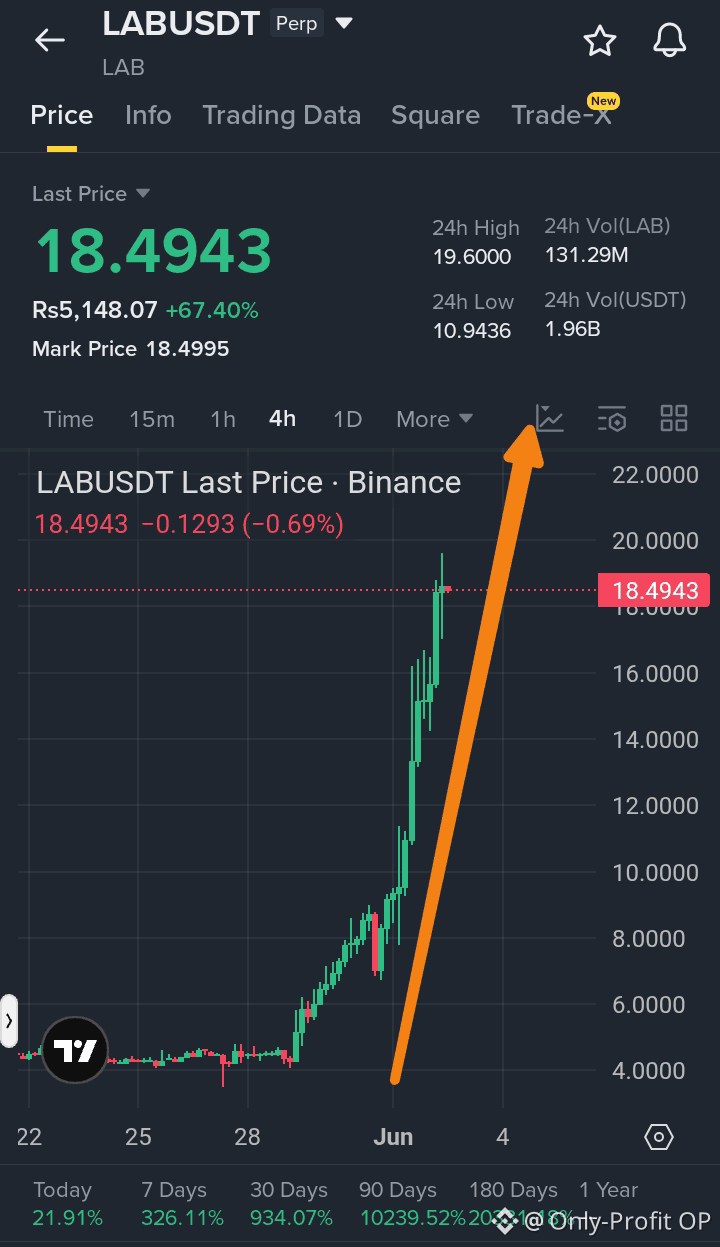Open the Trade-X tab
This screenshot has width=720, height=1247.
pos(561,115)
